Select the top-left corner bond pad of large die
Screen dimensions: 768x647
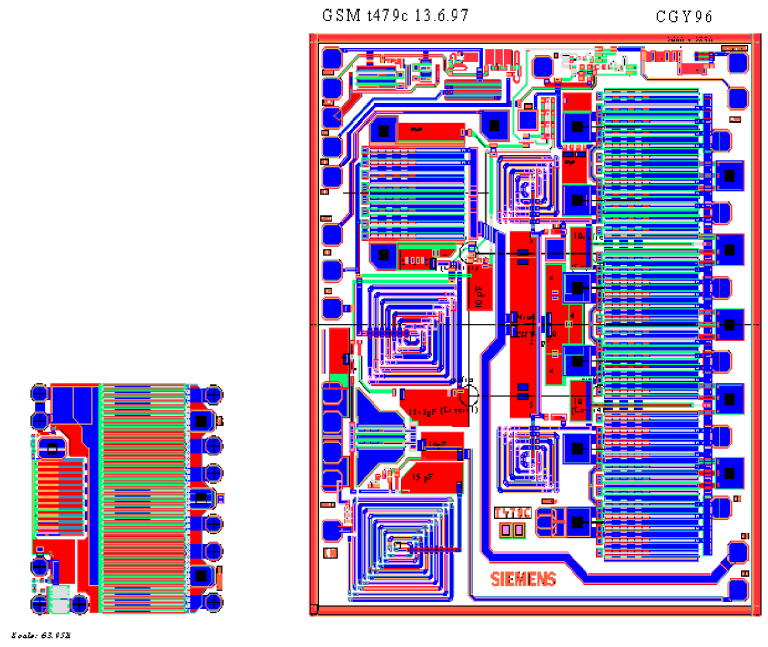[x=331, y=66]
